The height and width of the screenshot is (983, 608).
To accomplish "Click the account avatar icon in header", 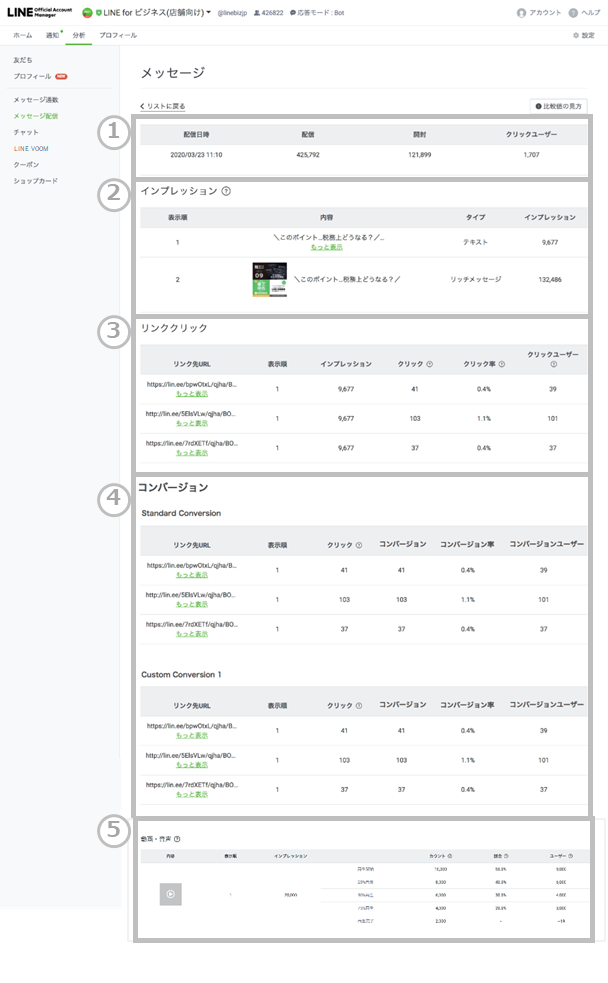I will point(521,13).
